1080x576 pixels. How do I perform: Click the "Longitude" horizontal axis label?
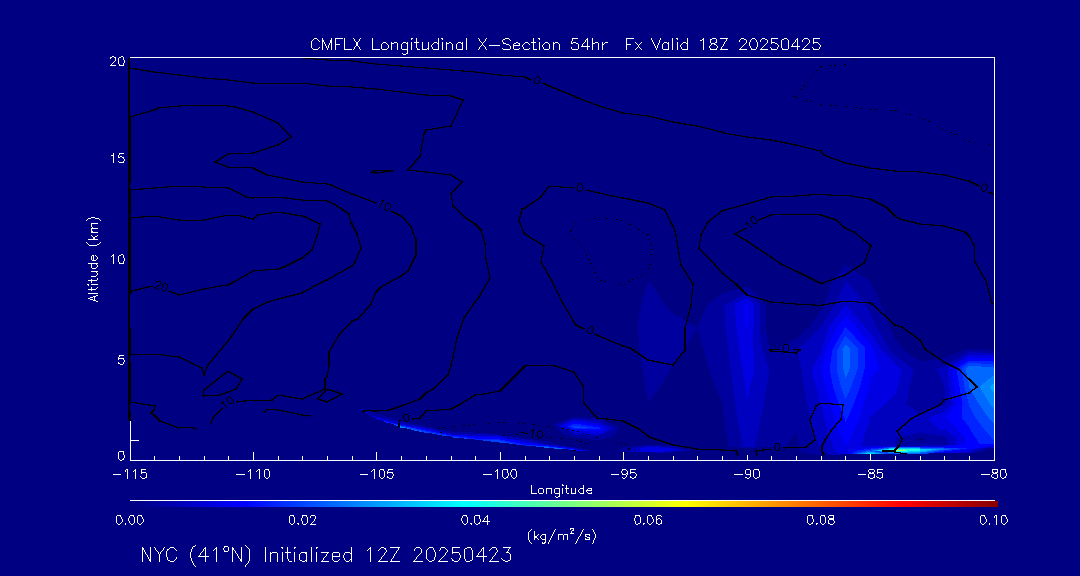pyautogui.click(x=561, y=491)
